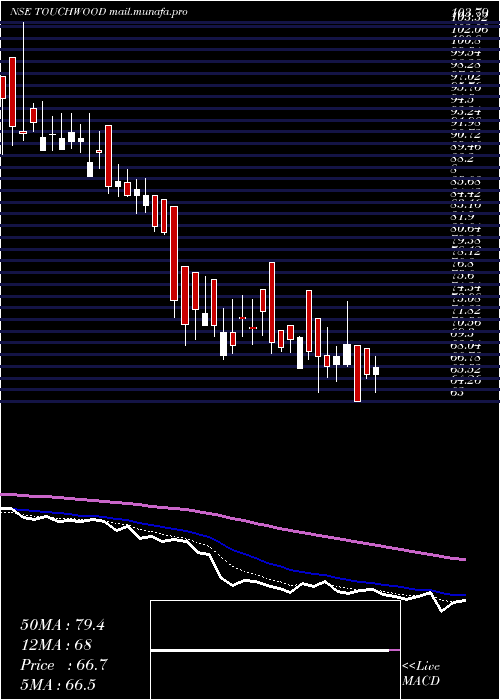
Task: Click the 64.26 price axis label
Action: [466, 381]
